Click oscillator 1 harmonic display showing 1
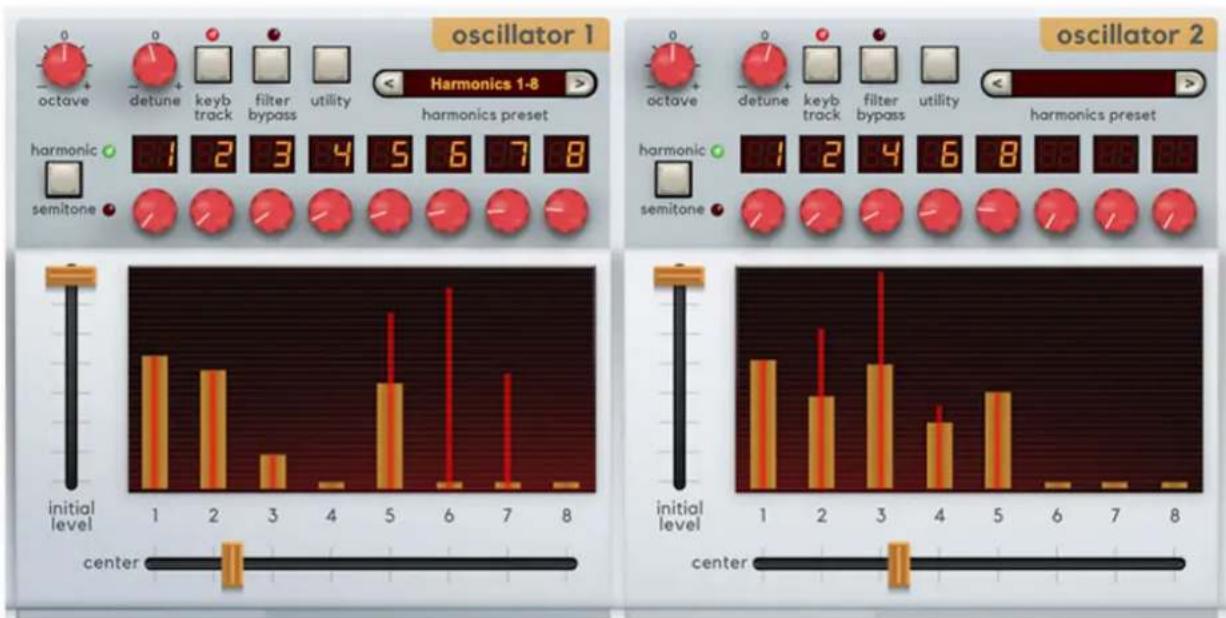Viewport: 1226px width, 618px height. click(154, 156)
